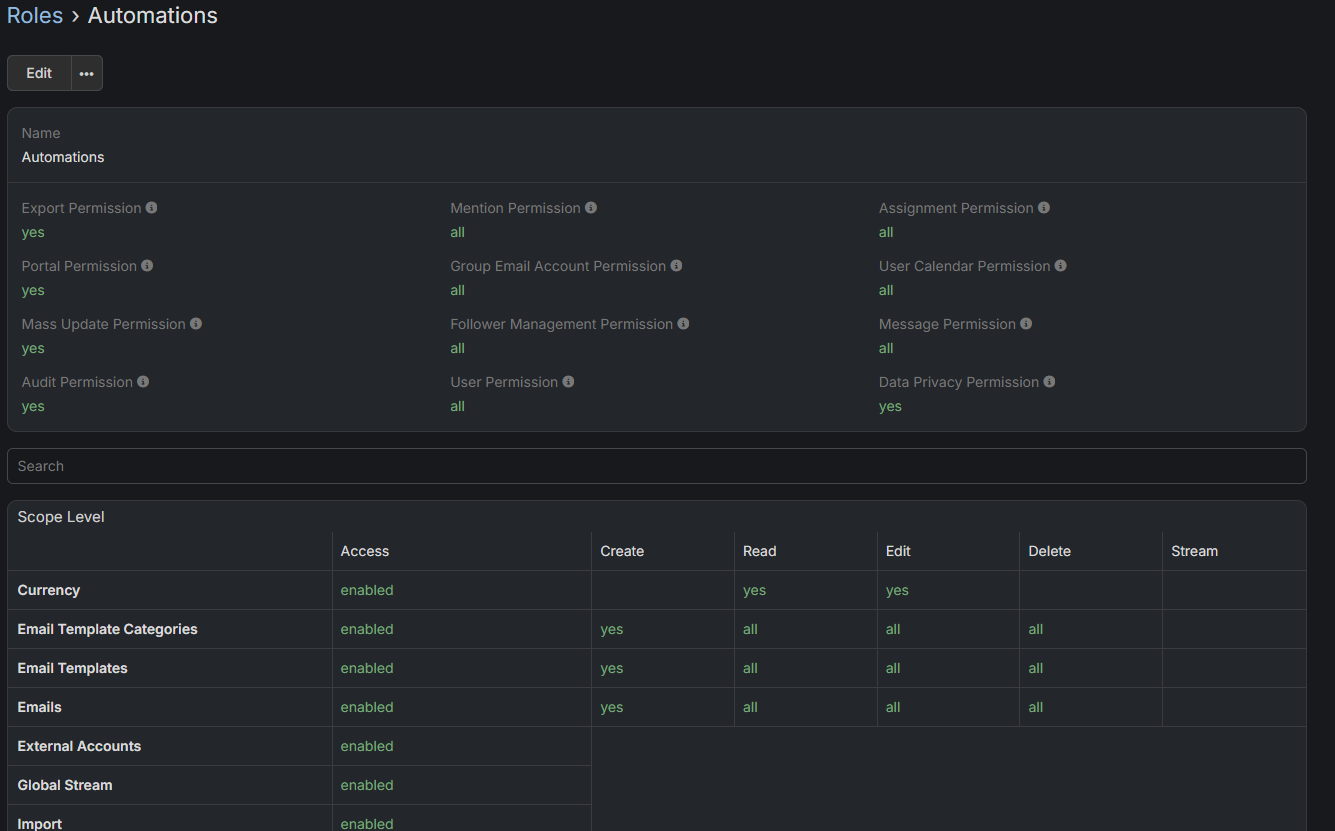Image resolution: width=1335 pixels, height=831 pixels.
Task: Click Mention Permission info icon
Action: (591, 208)
